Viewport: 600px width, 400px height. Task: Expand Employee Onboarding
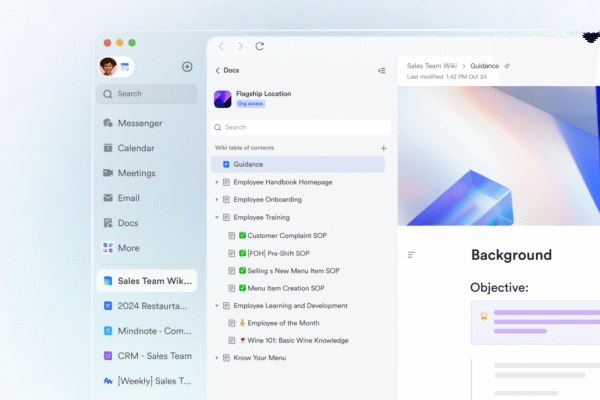pyautogui.click(x=217, y=199)
